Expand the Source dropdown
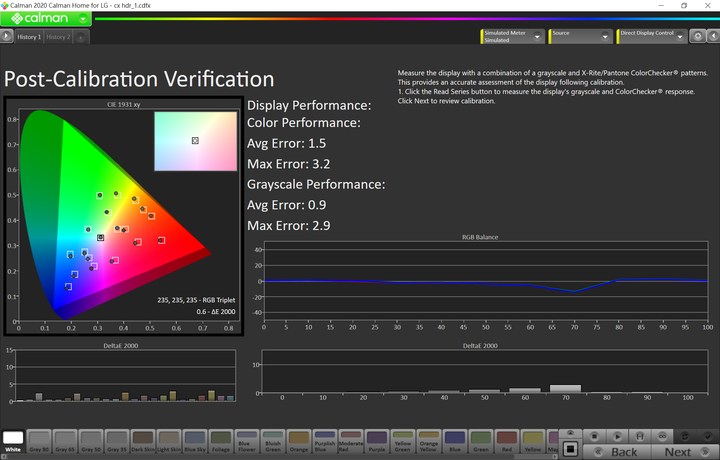Image resolution: width=720 pixels, height=460 pixels. (x=605, y=36)
